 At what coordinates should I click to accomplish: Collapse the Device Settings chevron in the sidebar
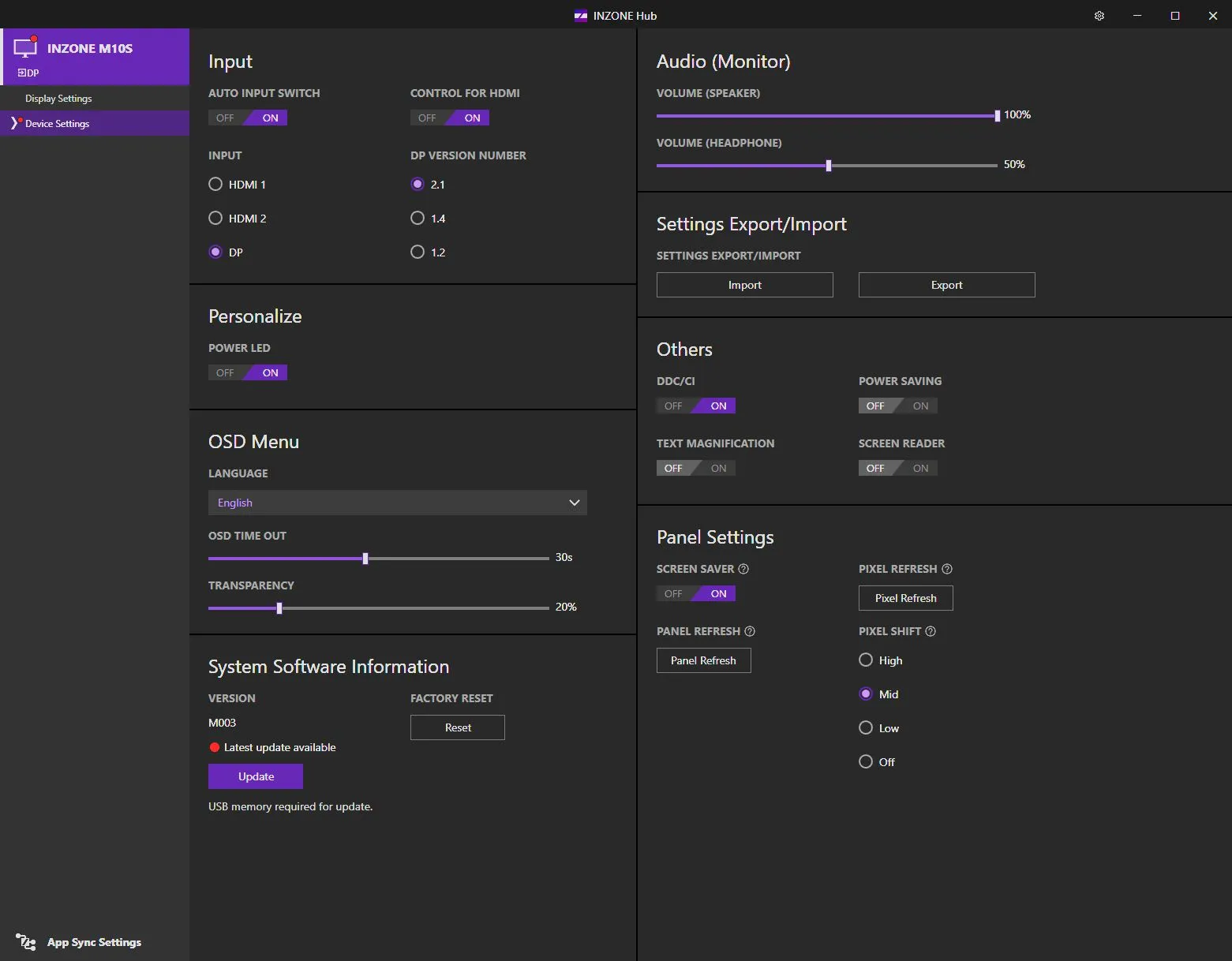[x=14, y=123]
